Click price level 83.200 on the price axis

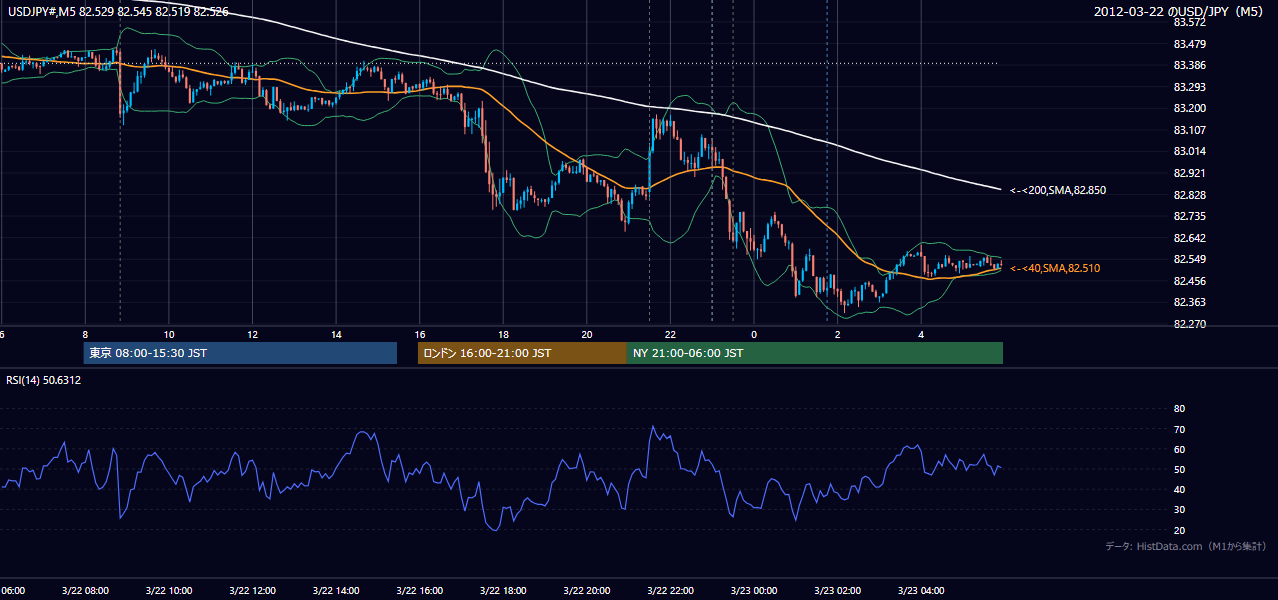click(1189, 108)
